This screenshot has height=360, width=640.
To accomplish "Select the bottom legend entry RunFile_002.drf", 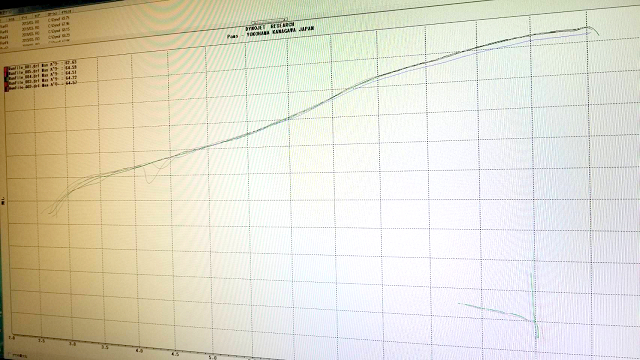I will click(x=42, y=85).
